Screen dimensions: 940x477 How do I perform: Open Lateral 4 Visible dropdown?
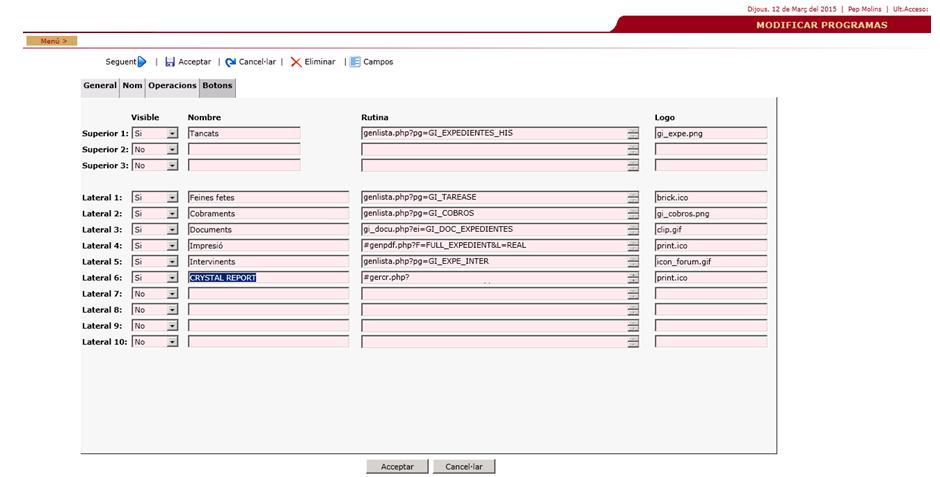coord(155,246)
